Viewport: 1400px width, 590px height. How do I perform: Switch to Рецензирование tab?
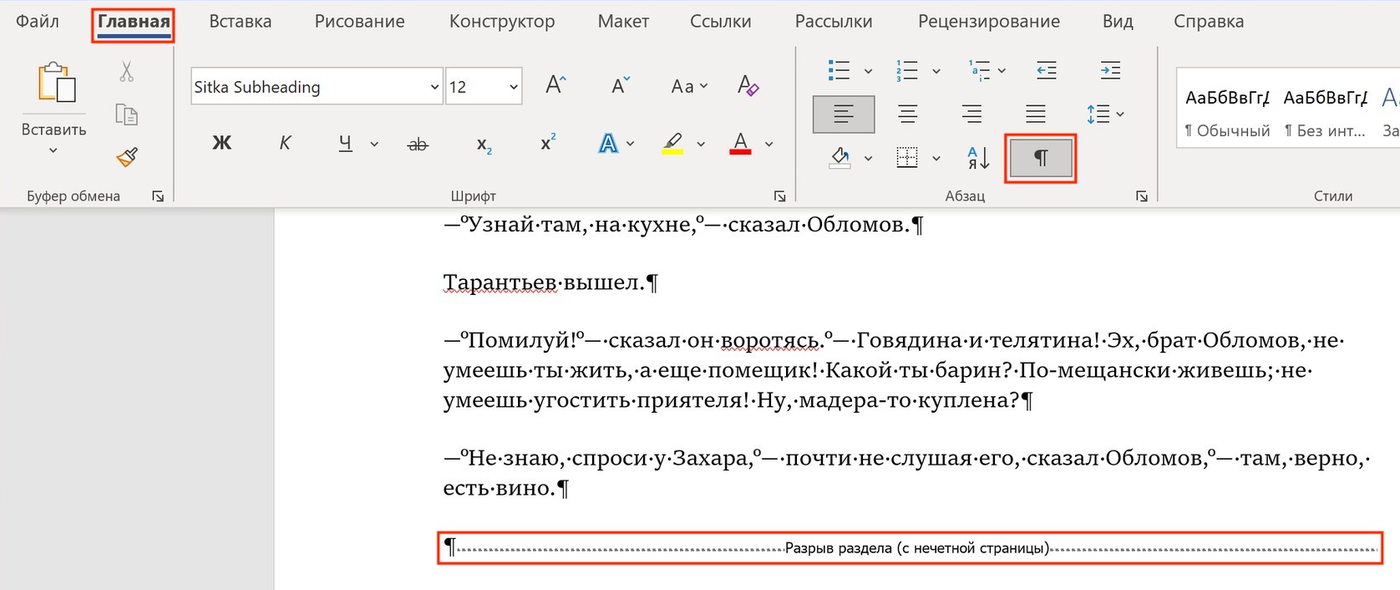(988, 21)
